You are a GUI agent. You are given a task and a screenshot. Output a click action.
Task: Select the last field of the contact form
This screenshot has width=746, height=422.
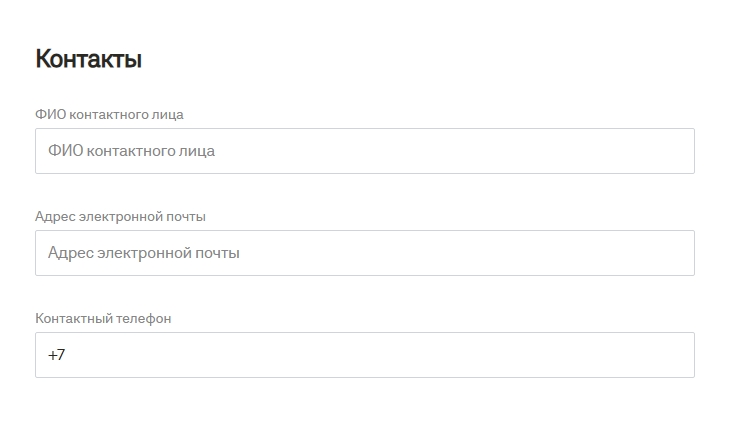coord(364,355)
